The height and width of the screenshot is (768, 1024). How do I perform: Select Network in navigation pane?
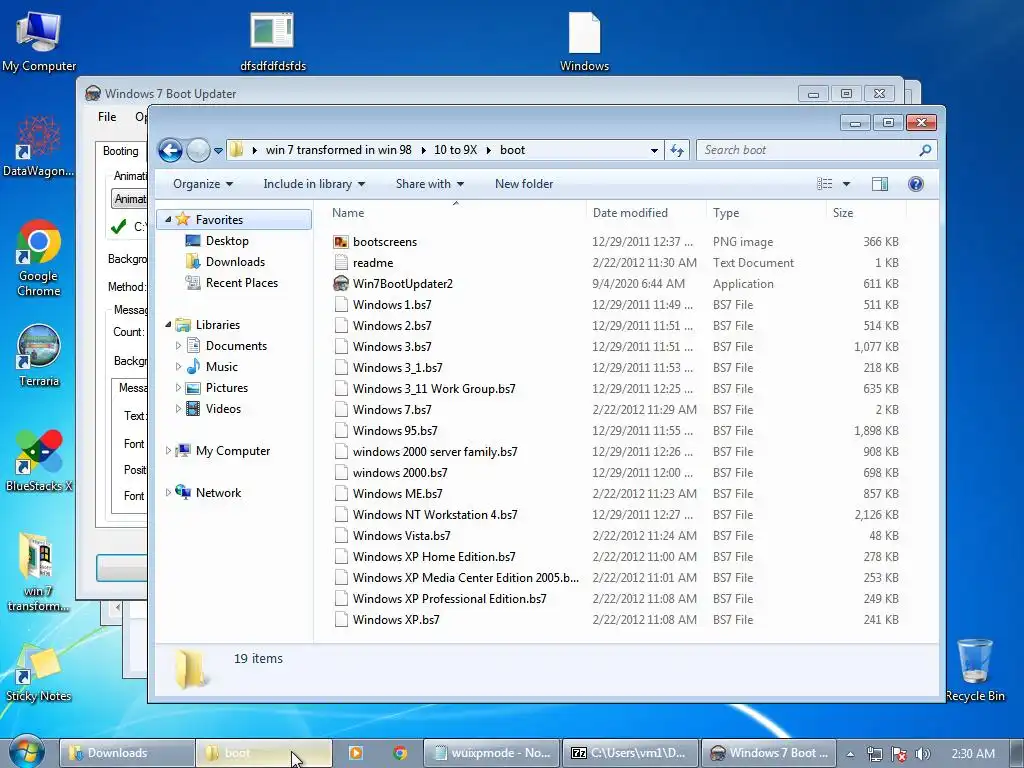pyautogui.click(x=218, y=493)
